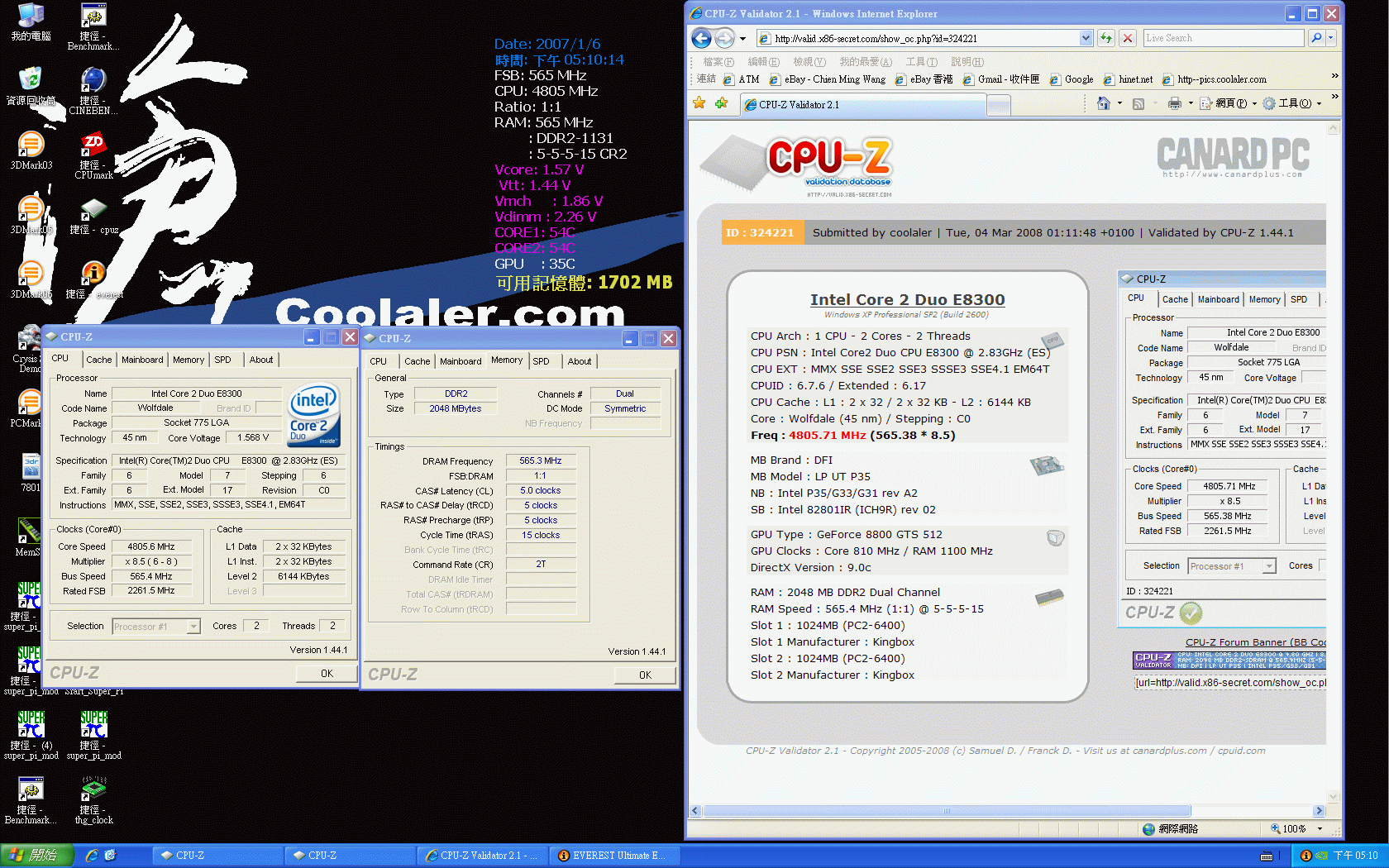
Task: Open the 檔案(F) menu in IE
Action: pos(718,62)
